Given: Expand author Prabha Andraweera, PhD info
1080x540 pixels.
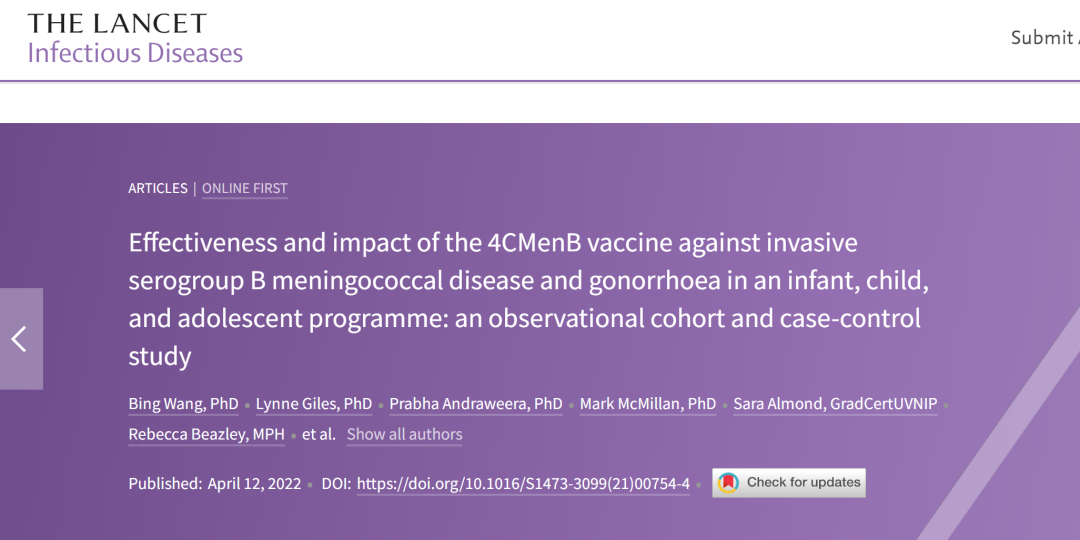Looking at the screenshot, I should coord(476,404).
